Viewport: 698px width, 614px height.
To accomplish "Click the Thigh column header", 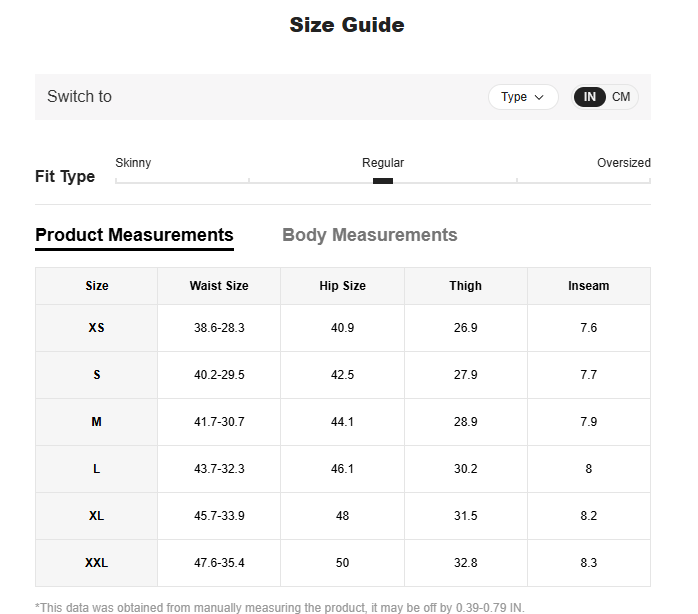I will 465,286.
